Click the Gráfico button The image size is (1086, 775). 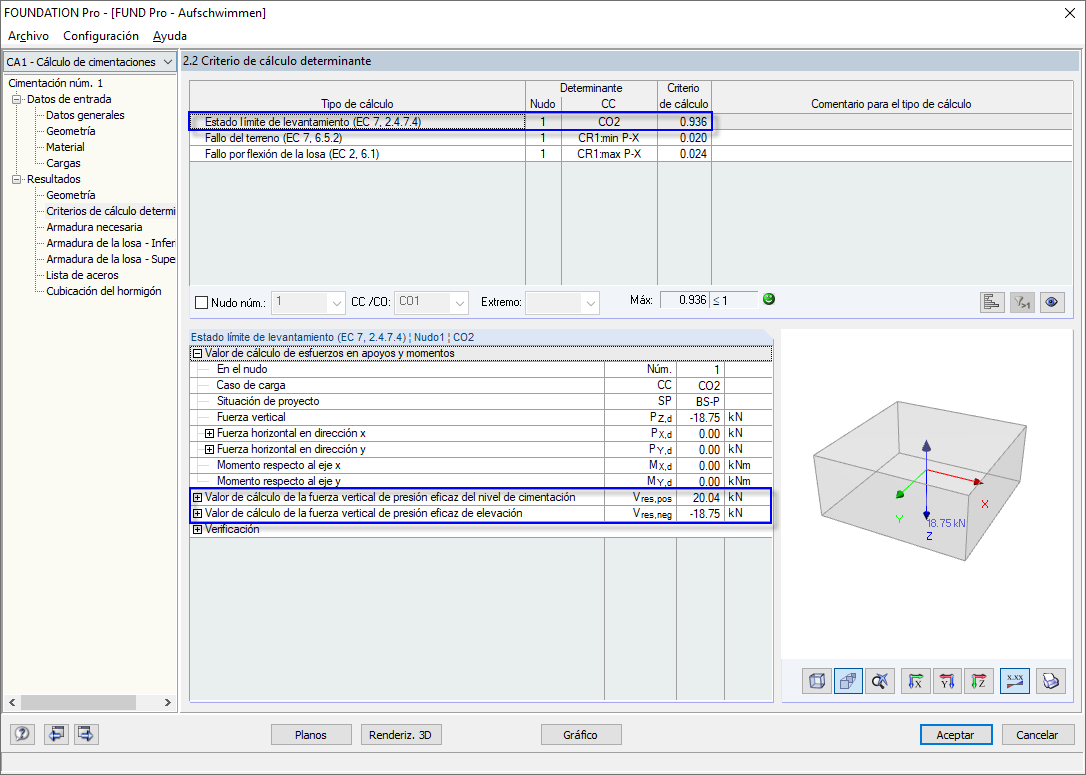click(581, 734)
